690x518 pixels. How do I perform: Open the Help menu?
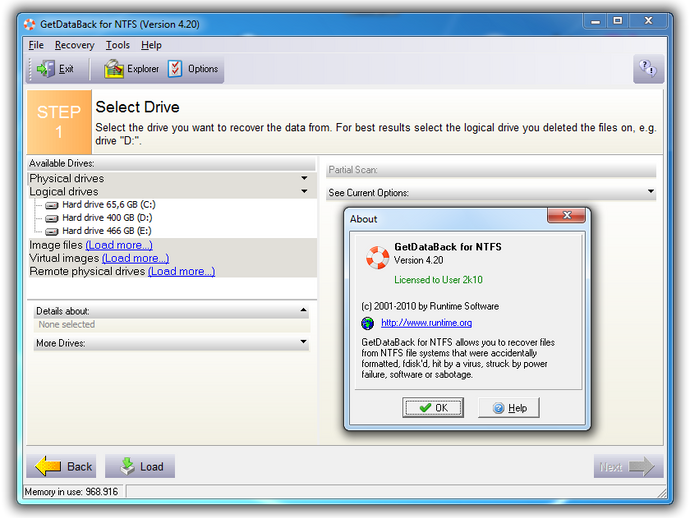point(151,45)
